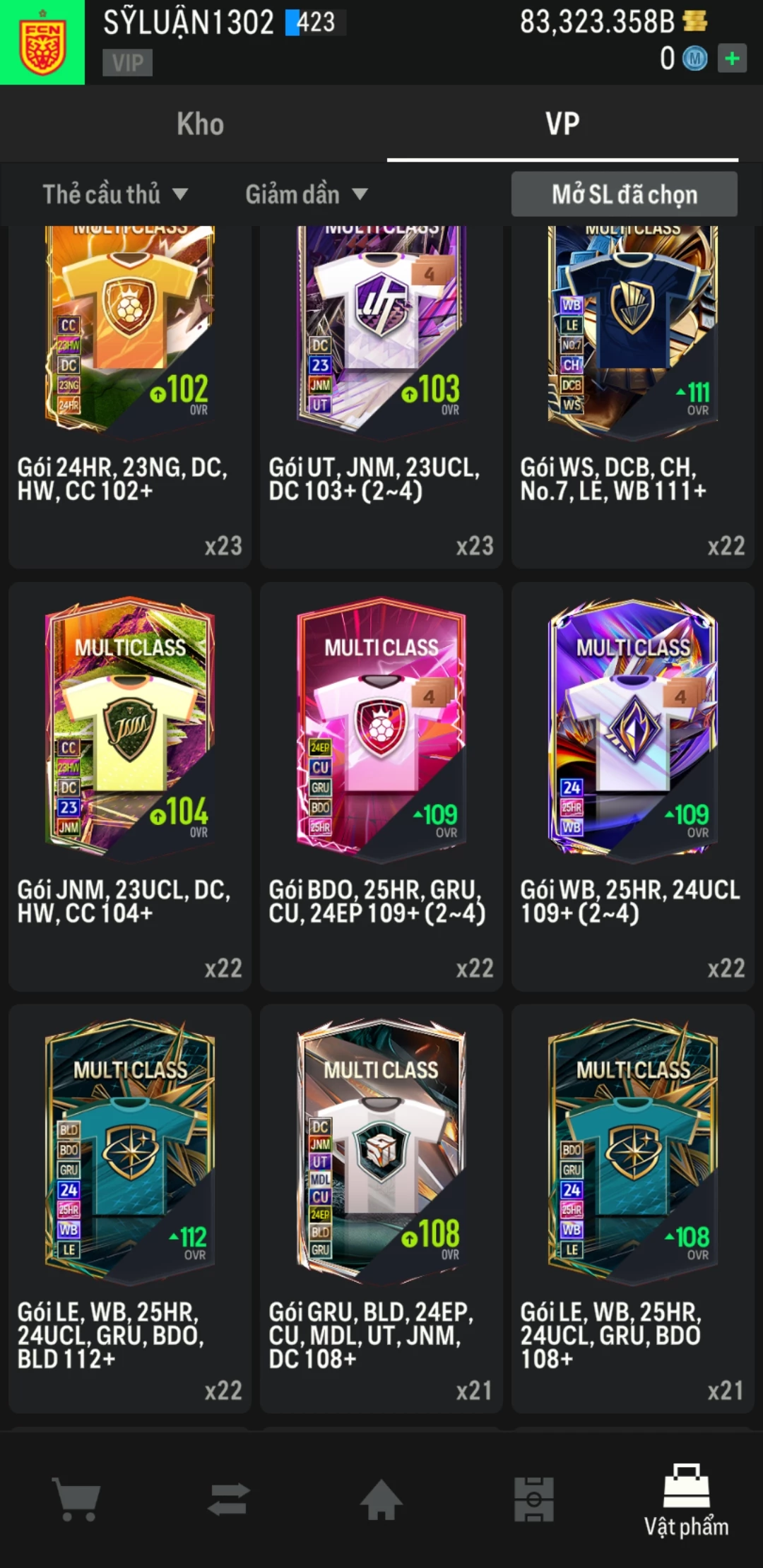Open the shop cart icon
Screen dimensions: 763x1568
pyautogui.click(x=76, y=1499)
